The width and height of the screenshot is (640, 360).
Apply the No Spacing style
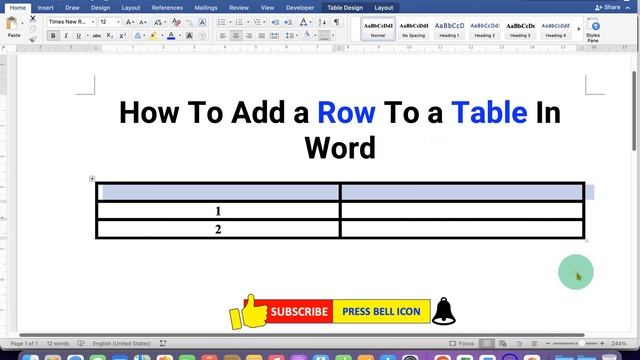click(413, 29)
